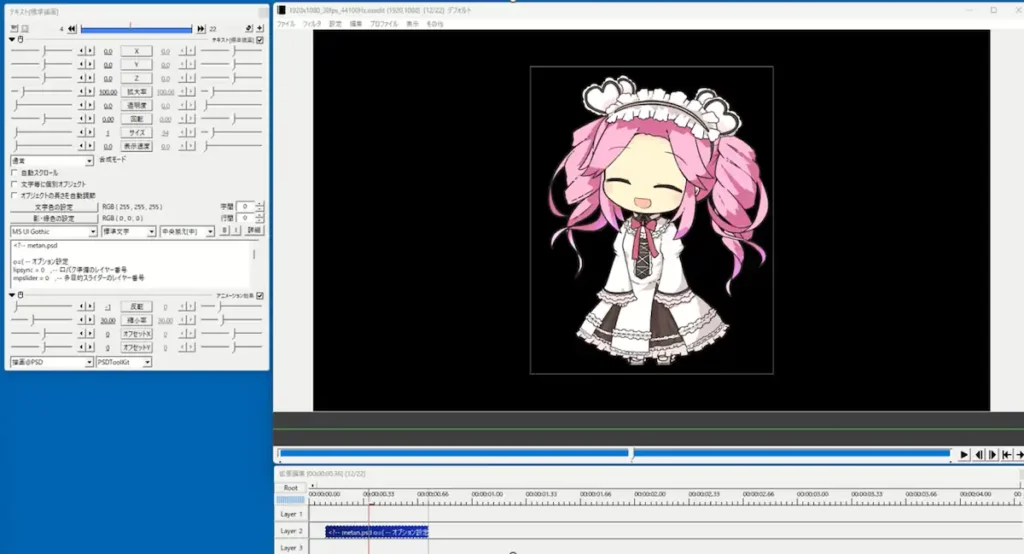The image size is (1024, 554).
Task: Open the PSDToolKit category dropdown
Action: [124, 362]
